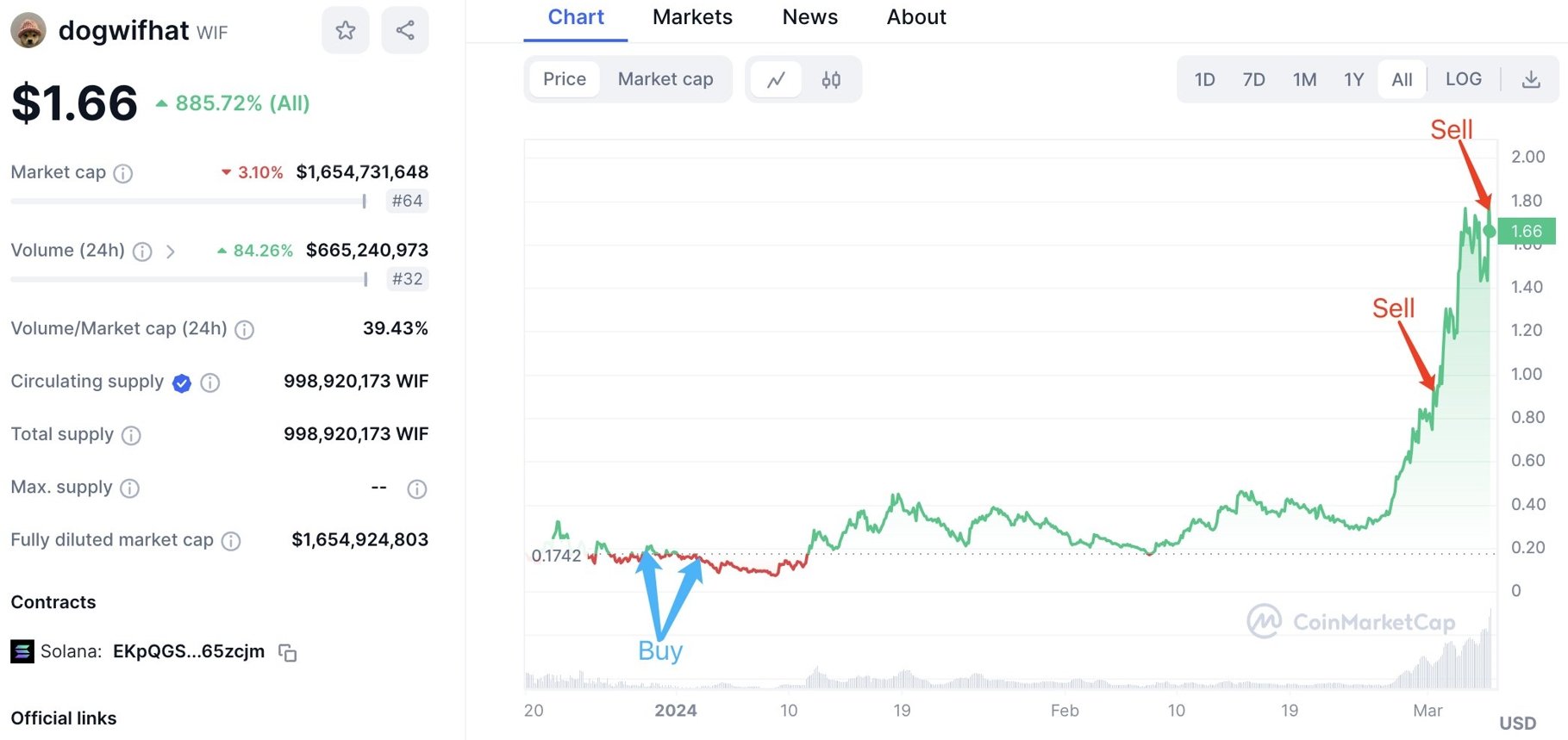The height and width of the screenshot is (740, 1568).
Task: Open the Markets tab
Action: click(x=692, y=17)
